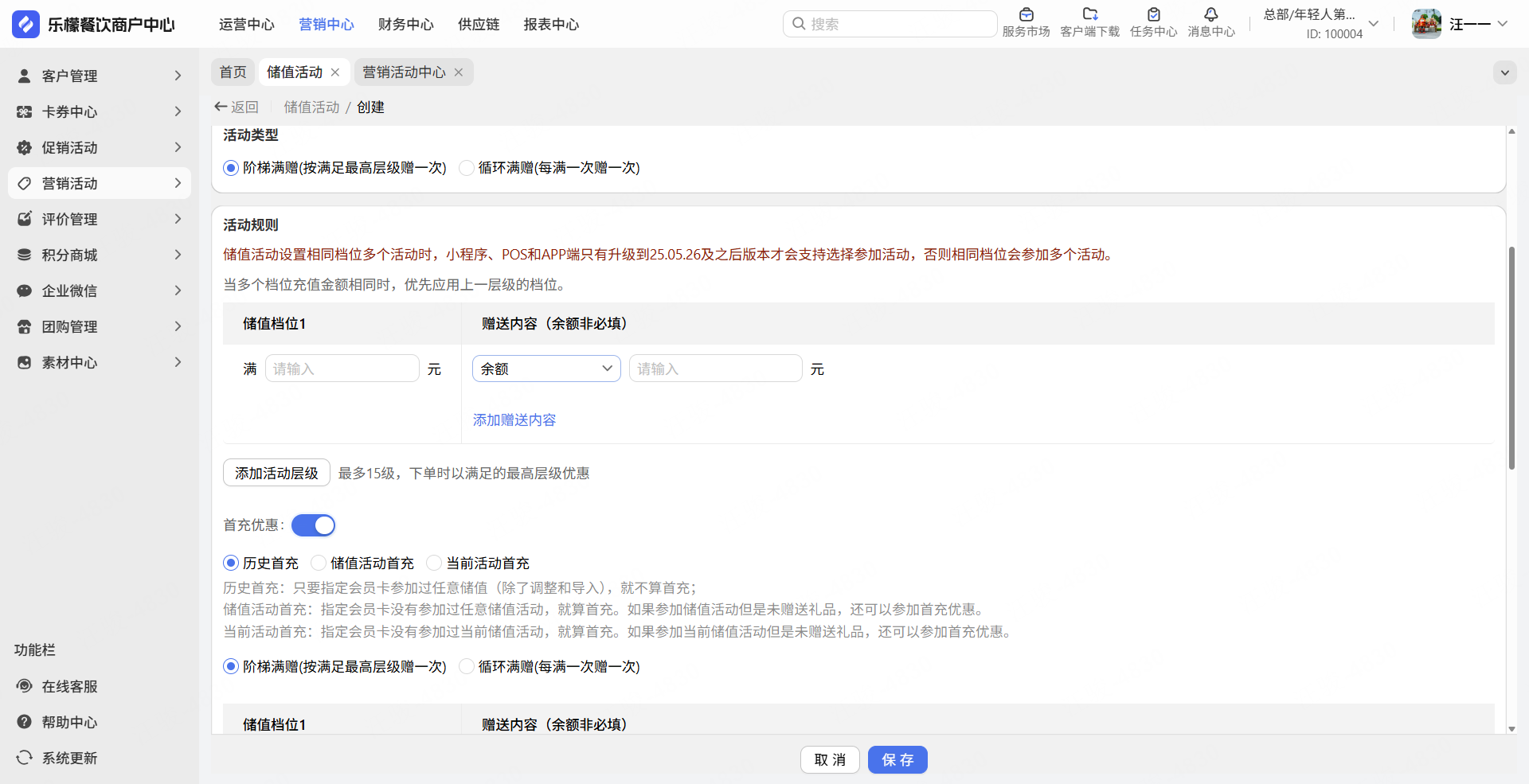This screenshot has height=784, width=1529.
Task: Toggle the 首充优惠 switch off
Action: click(313, 525)
